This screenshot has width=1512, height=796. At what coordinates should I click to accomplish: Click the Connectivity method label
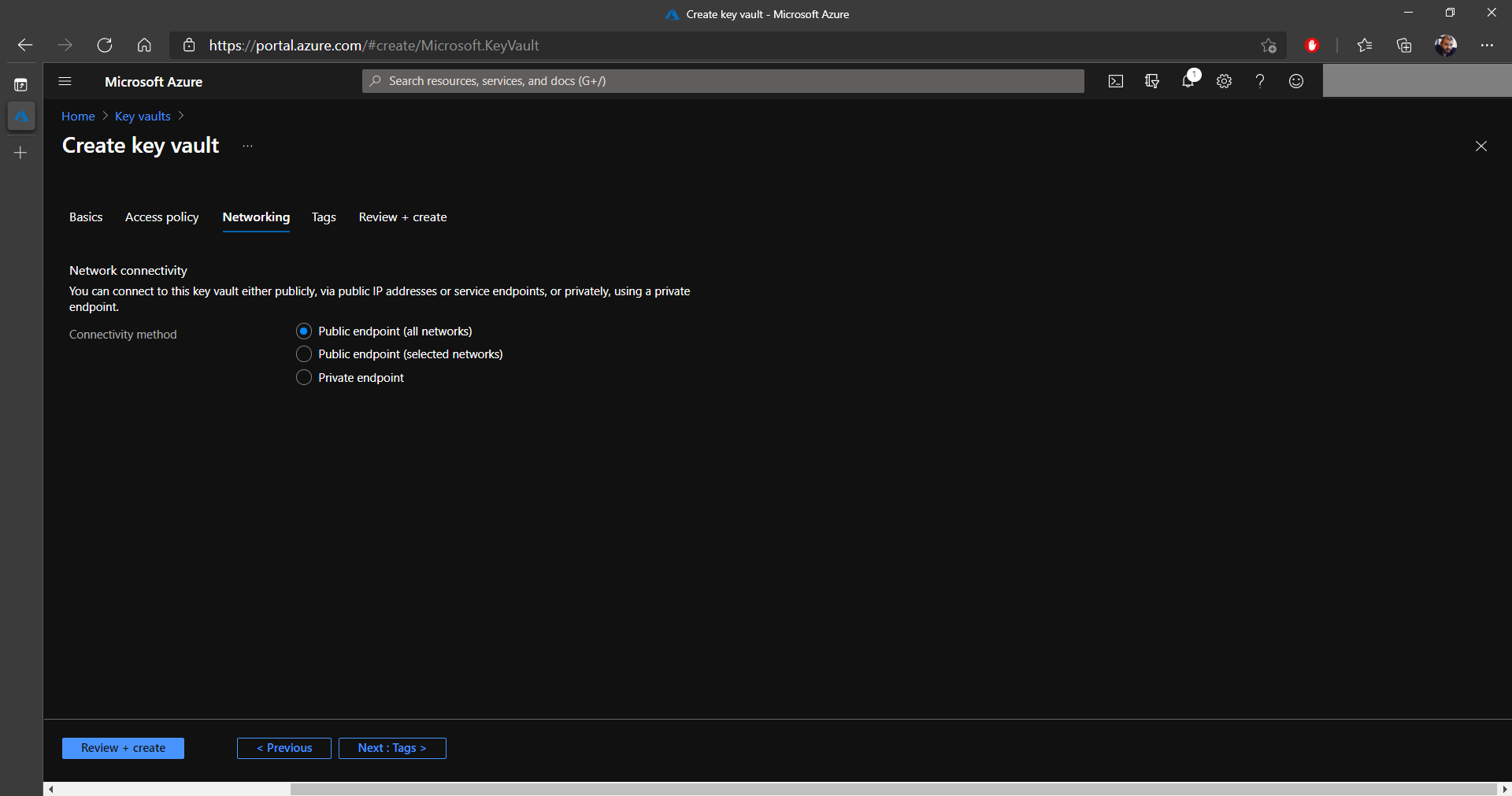pos(123,335)
